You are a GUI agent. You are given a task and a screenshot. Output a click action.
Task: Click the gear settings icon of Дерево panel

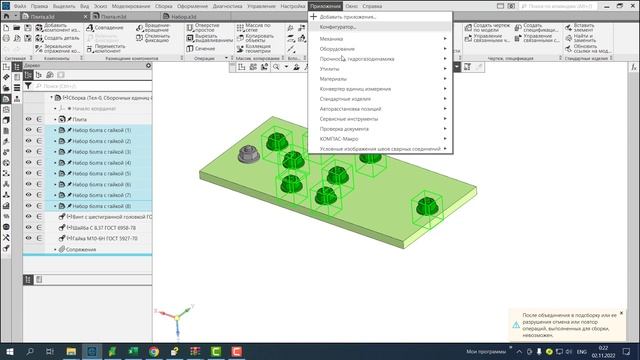[x=148, y=65]
